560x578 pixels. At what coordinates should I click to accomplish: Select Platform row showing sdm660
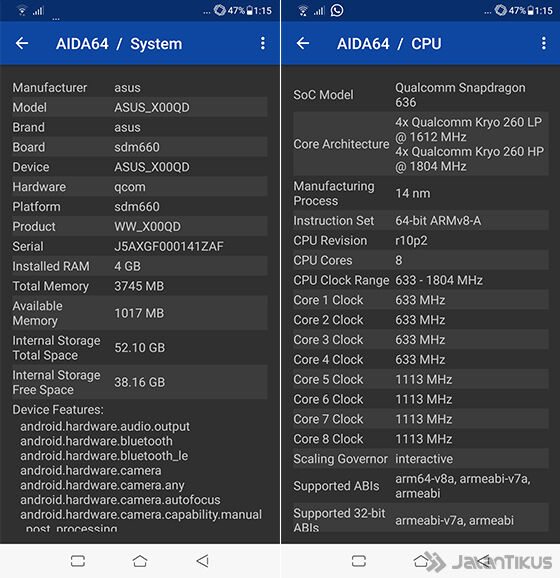pyautogui.click(x=140, y=207)
